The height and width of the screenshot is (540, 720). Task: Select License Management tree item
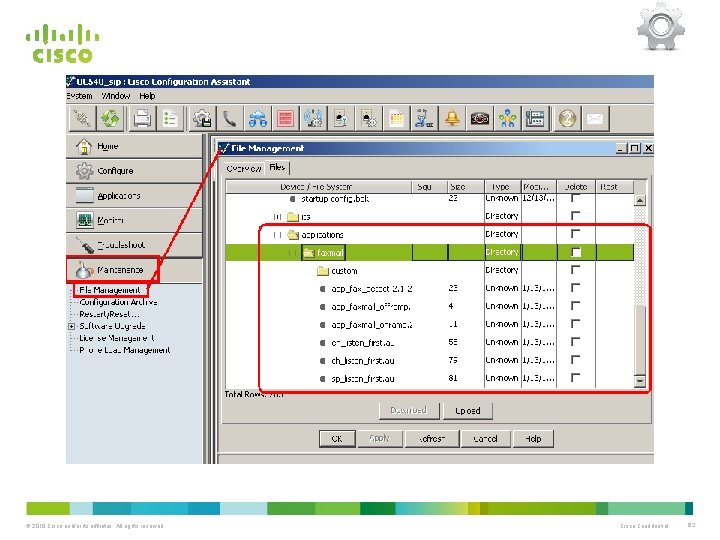point(117,338)
